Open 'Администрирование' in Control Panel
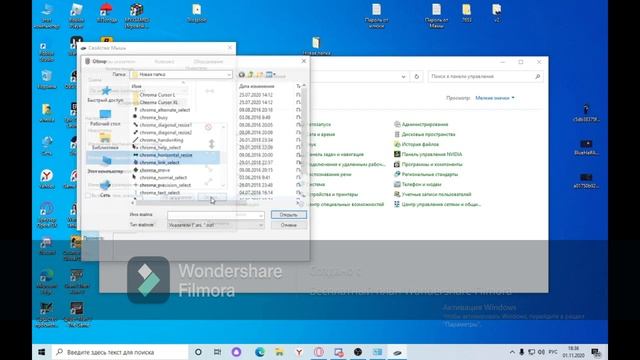 (x=421, y=124)
